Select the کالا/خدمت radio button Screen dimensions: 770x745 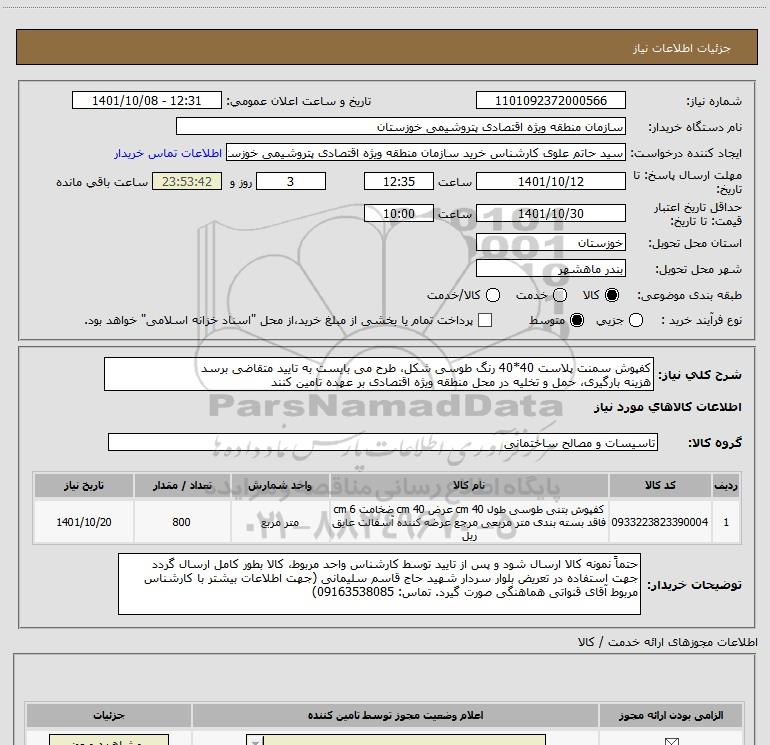point(493,295)
